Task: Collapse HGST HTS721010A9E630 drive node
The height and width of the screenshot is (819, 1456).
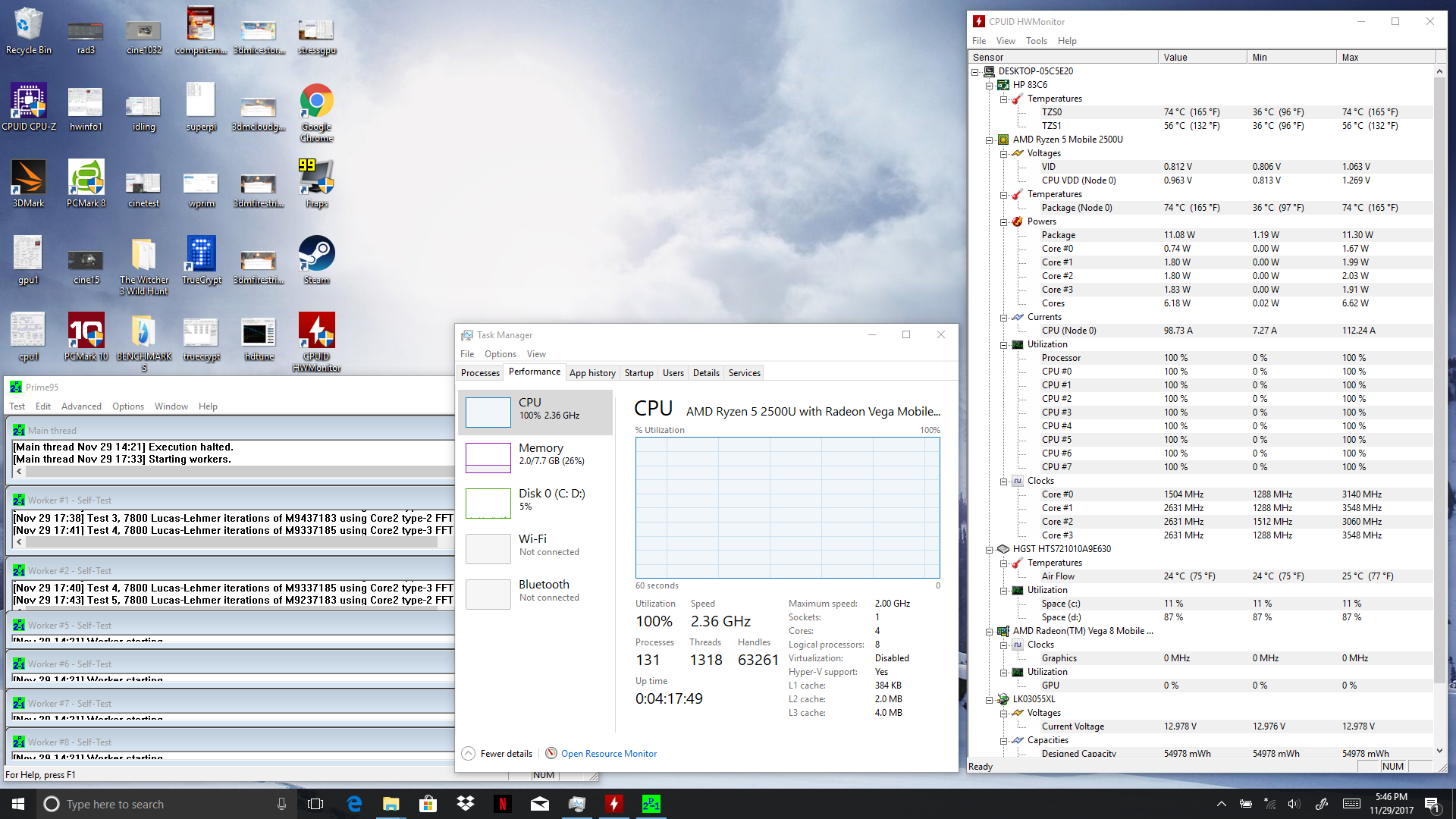Action: click(989, 550)
